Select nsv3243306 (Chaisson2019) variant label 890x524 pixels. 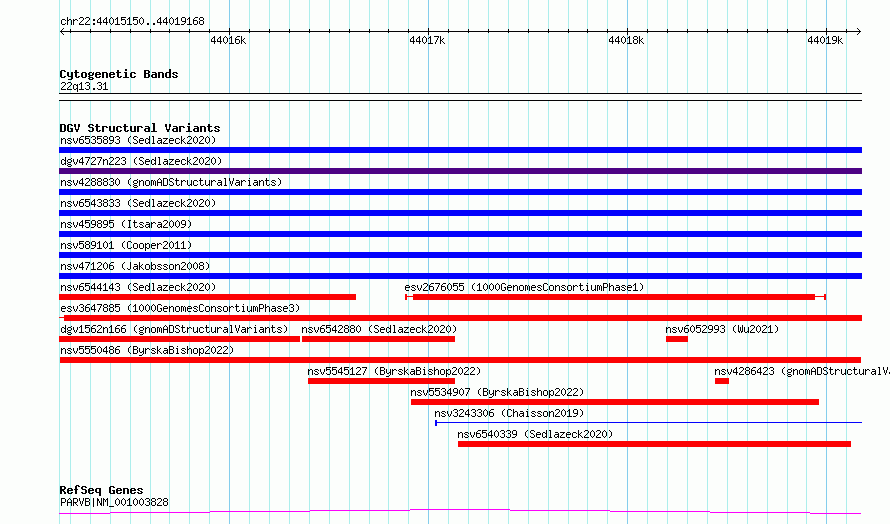click(x=509, y=413)
